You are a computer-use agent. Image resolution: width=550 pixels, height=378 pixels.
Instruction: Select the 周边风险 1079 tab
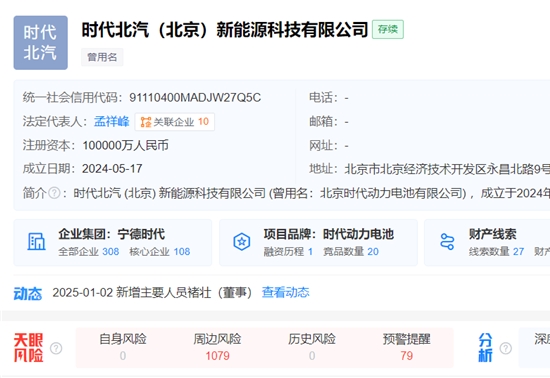tap(217, 347)
